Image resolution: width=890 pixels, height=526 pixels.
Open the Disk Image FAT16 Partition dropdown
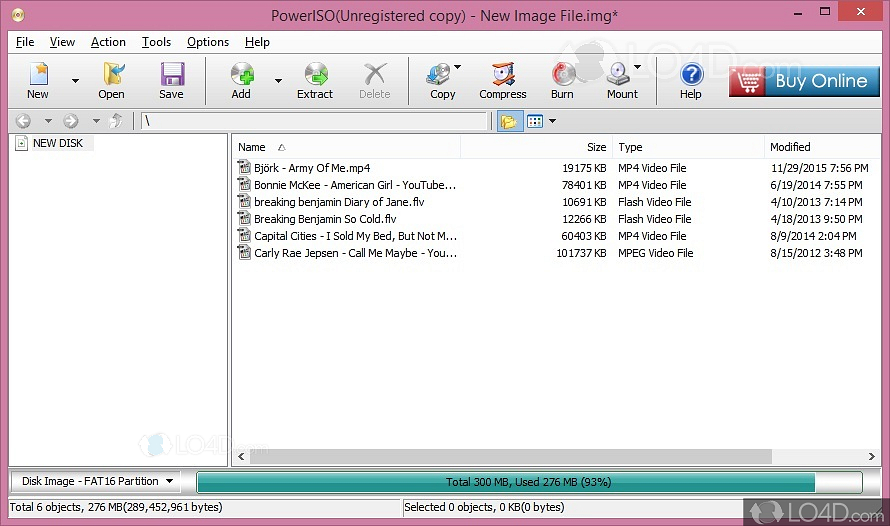coord(98,481)
